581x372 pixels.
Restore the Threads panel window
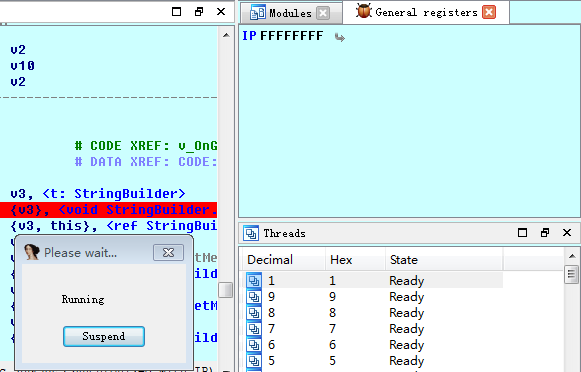pos(545,233)
